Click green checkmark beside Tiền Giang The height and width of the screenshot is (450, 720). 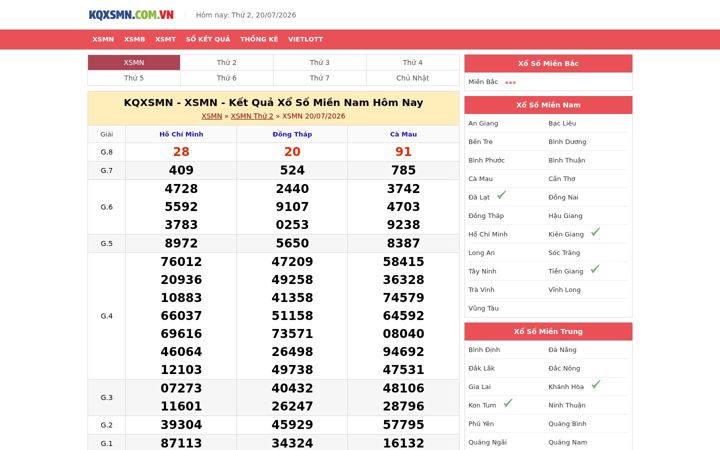point(595,269)
